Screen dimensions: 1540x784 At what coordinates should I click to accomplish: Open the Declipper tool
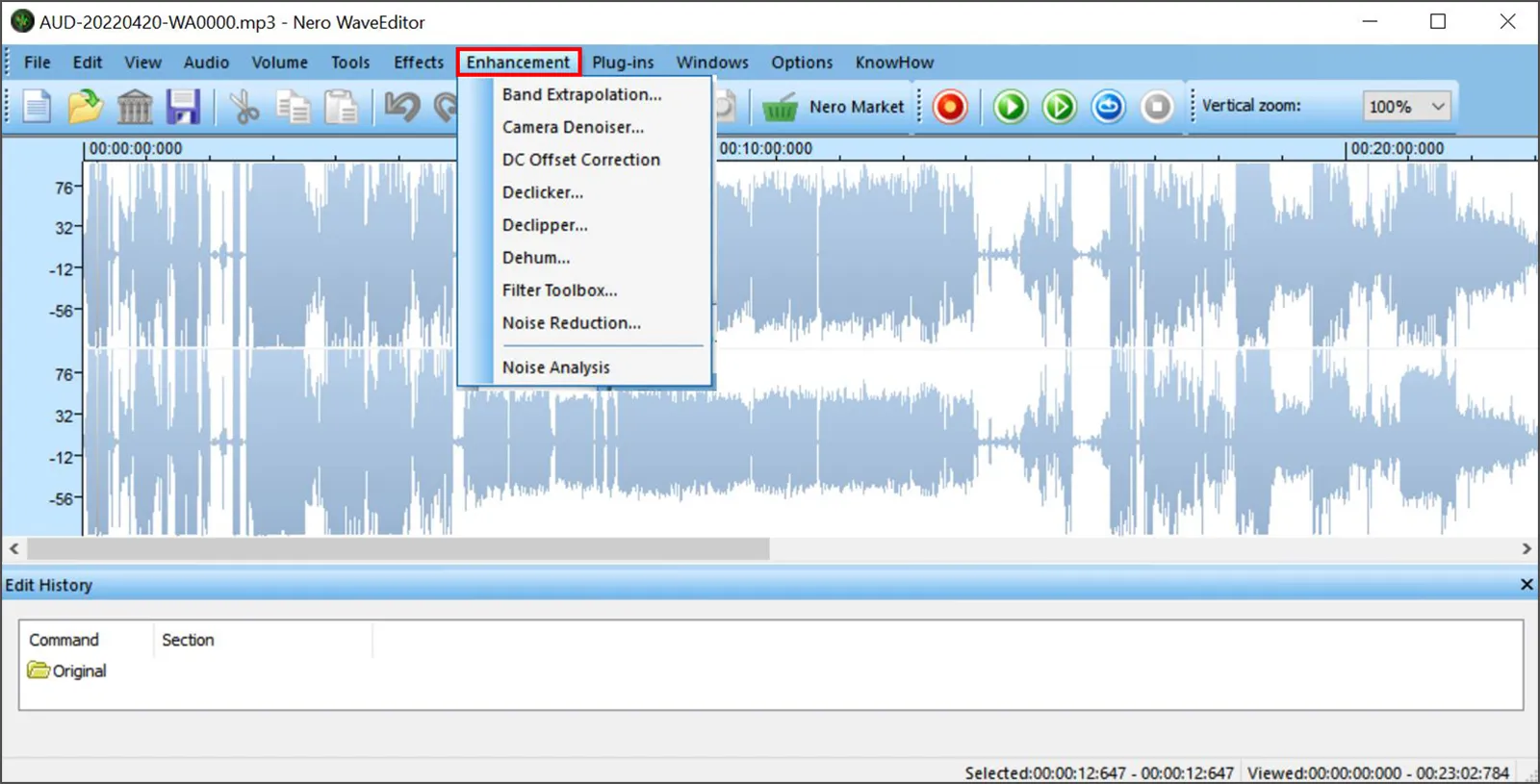point(584,225)
